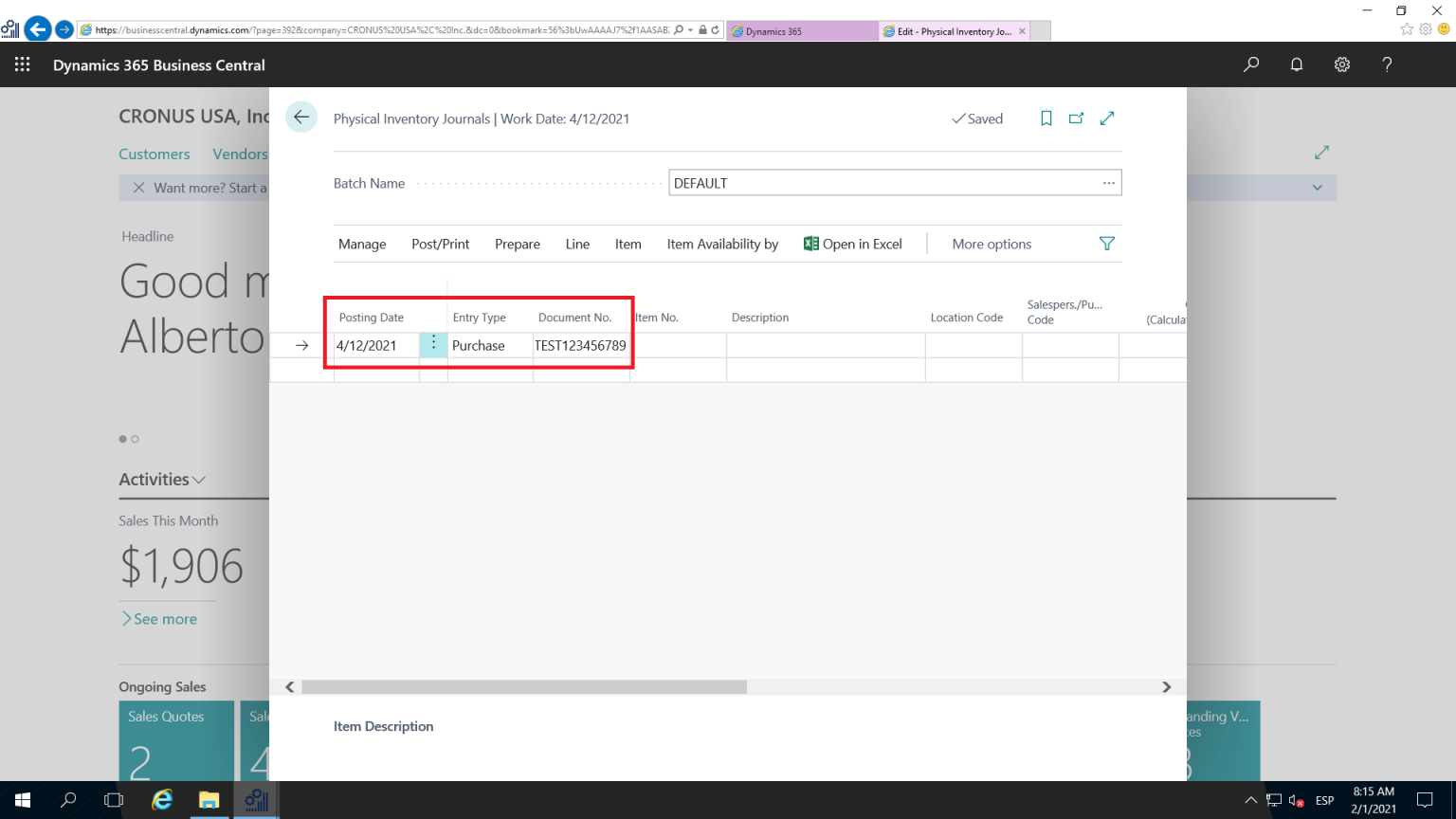
Task: Select the Post/Print action
Action: (x=440, y=244)
